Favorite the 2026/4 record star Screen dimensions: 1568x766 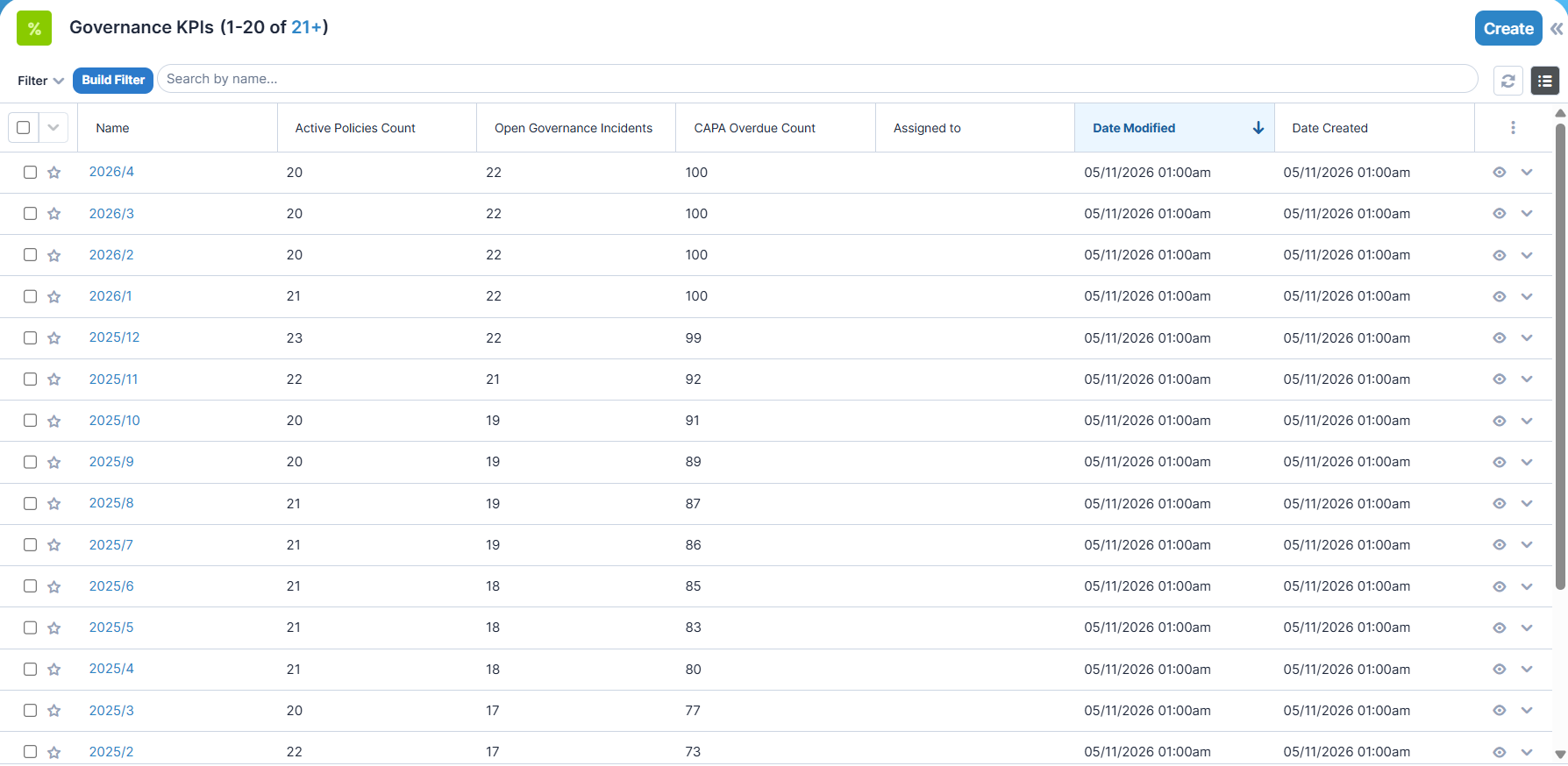54,173
